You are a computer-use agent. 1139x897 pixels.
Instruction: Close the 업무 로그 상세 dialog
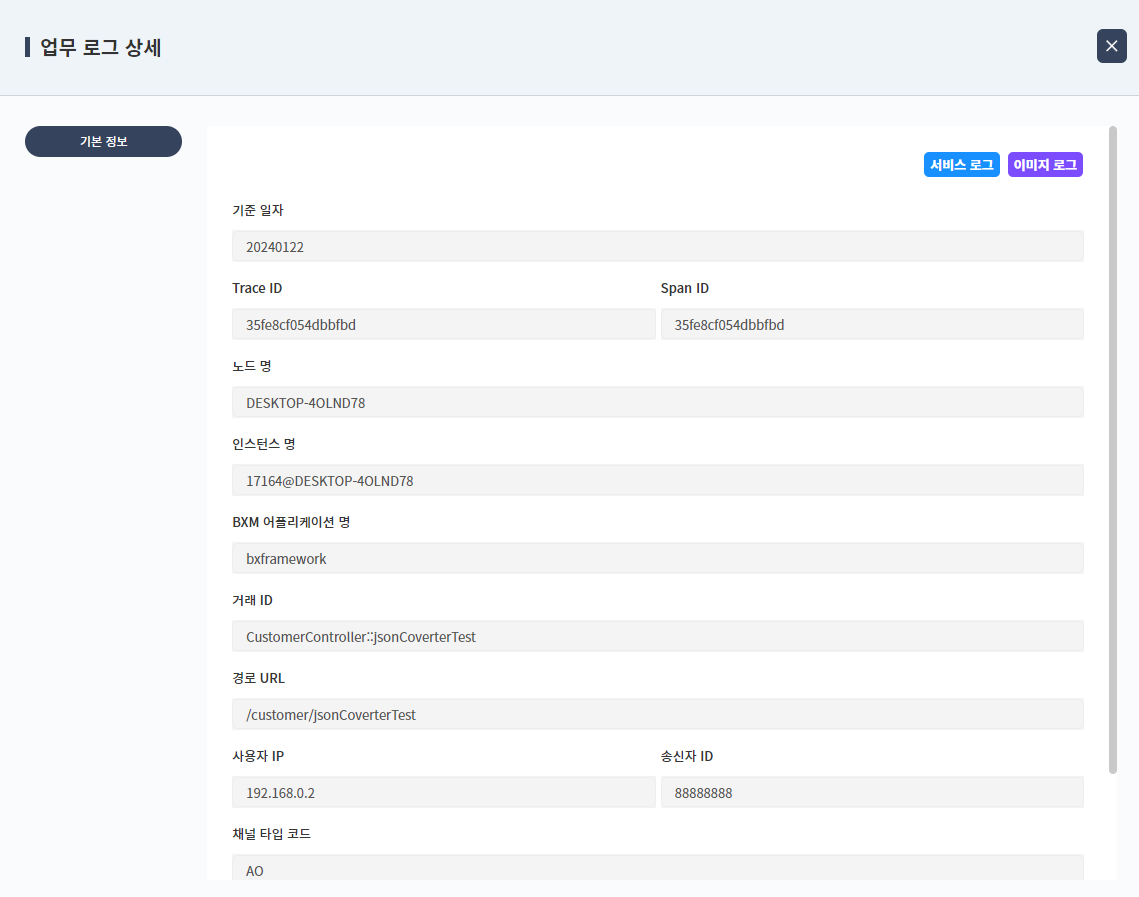[x=1110, y=46]
